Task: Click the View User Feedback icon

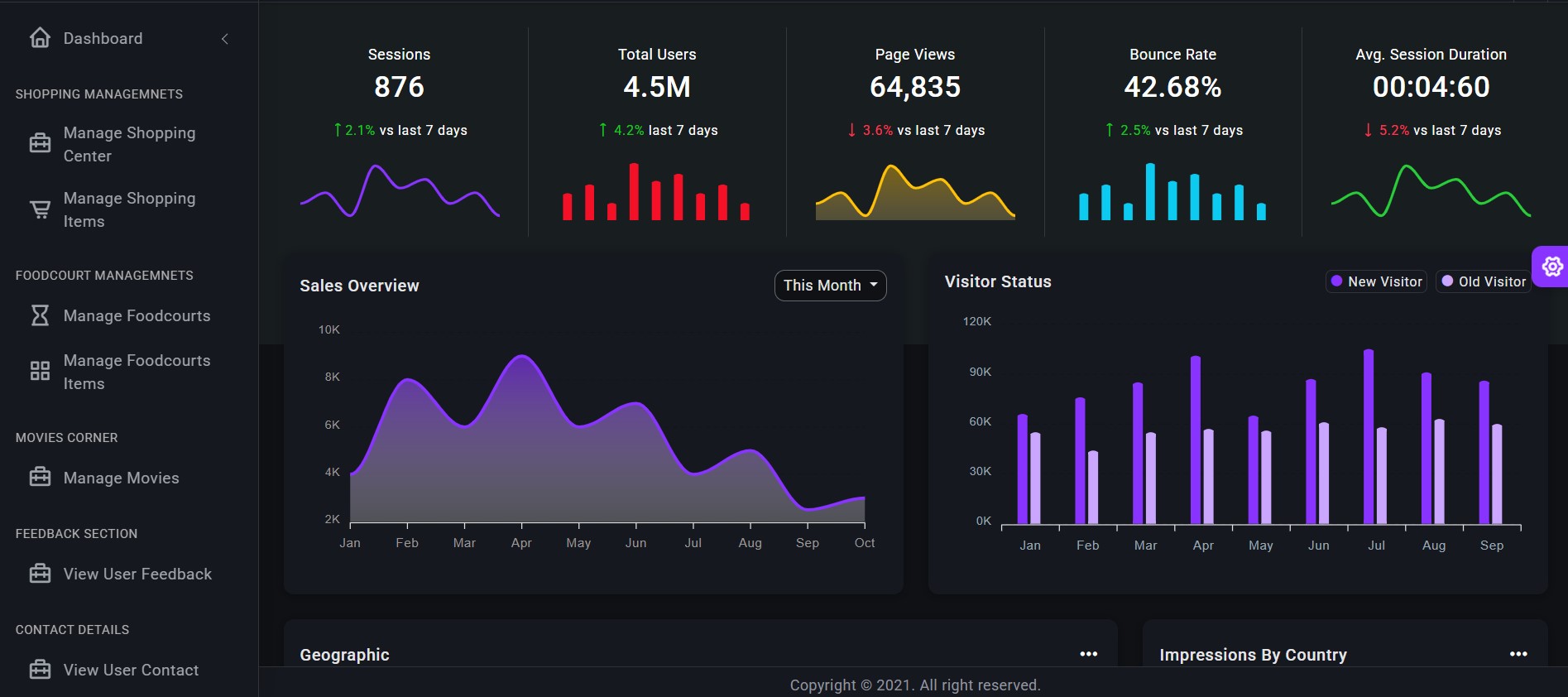Action: pyautogui.click(x=40, y=573)
